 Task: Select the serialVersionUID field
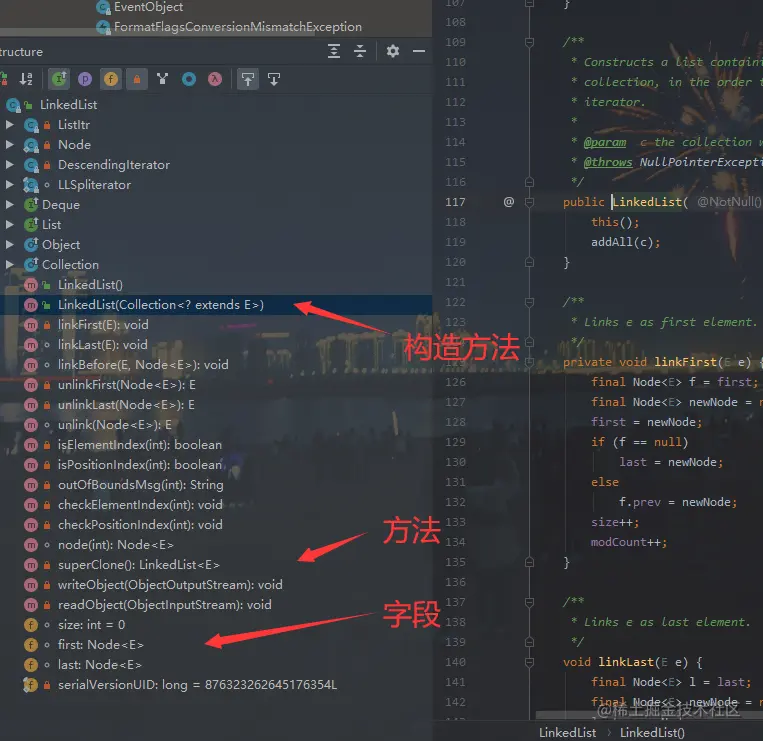197,685
